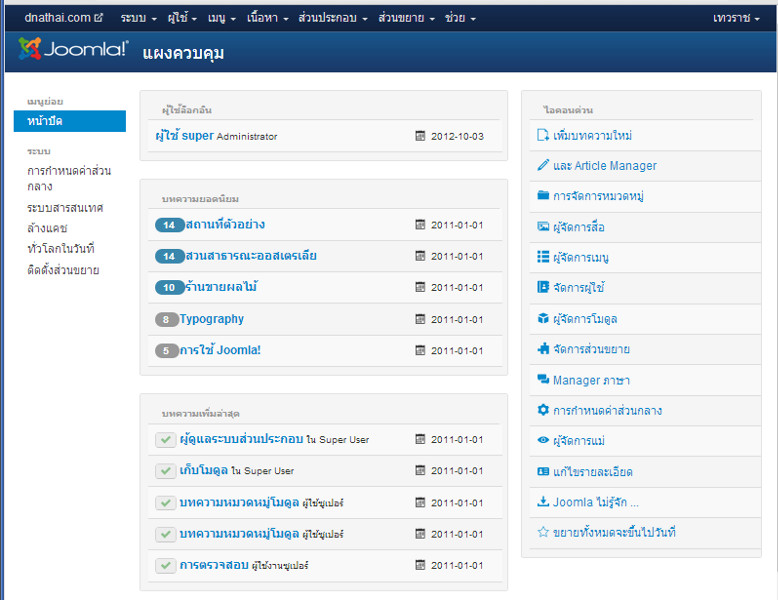Click the cube icon for ผู้จัดการโมดูล
This screenshot has width=778, height=600.
pos(543,318)
